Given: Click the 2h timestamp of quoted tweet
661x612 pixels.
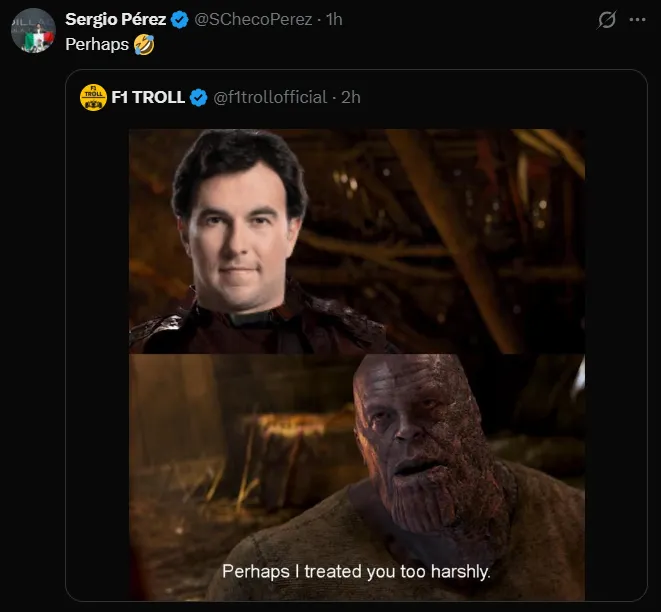Looking at the screenshot, I should tap(350, 97).
